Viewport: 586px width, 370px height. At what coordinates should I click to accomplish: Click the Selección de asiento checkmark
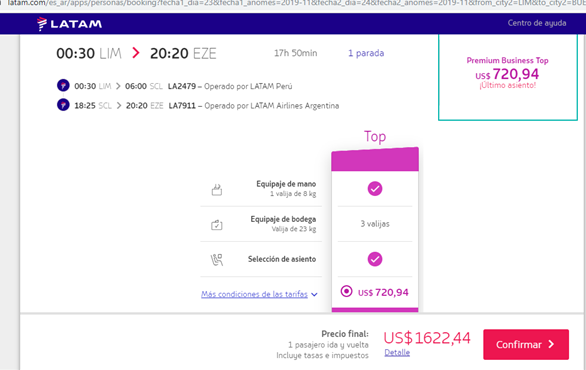tap(375, 259)
